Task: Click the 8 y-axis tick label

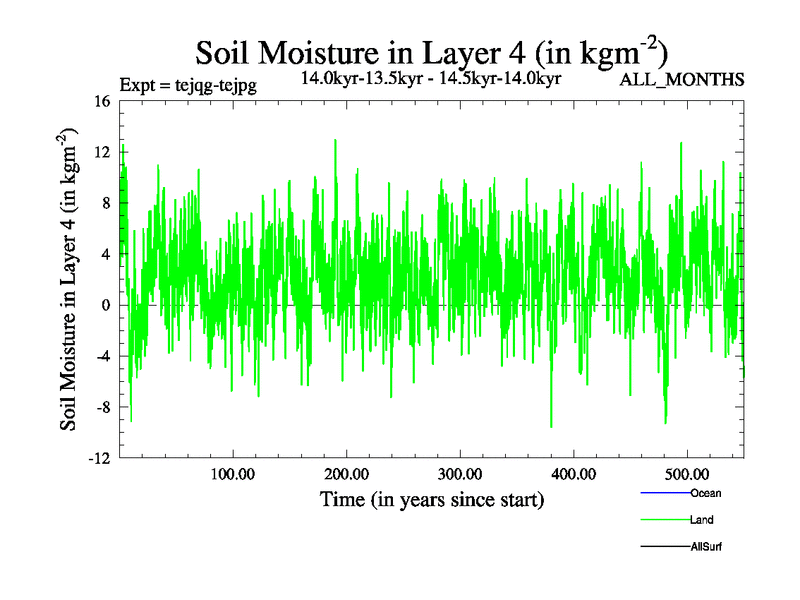Action: pos(105,203)
